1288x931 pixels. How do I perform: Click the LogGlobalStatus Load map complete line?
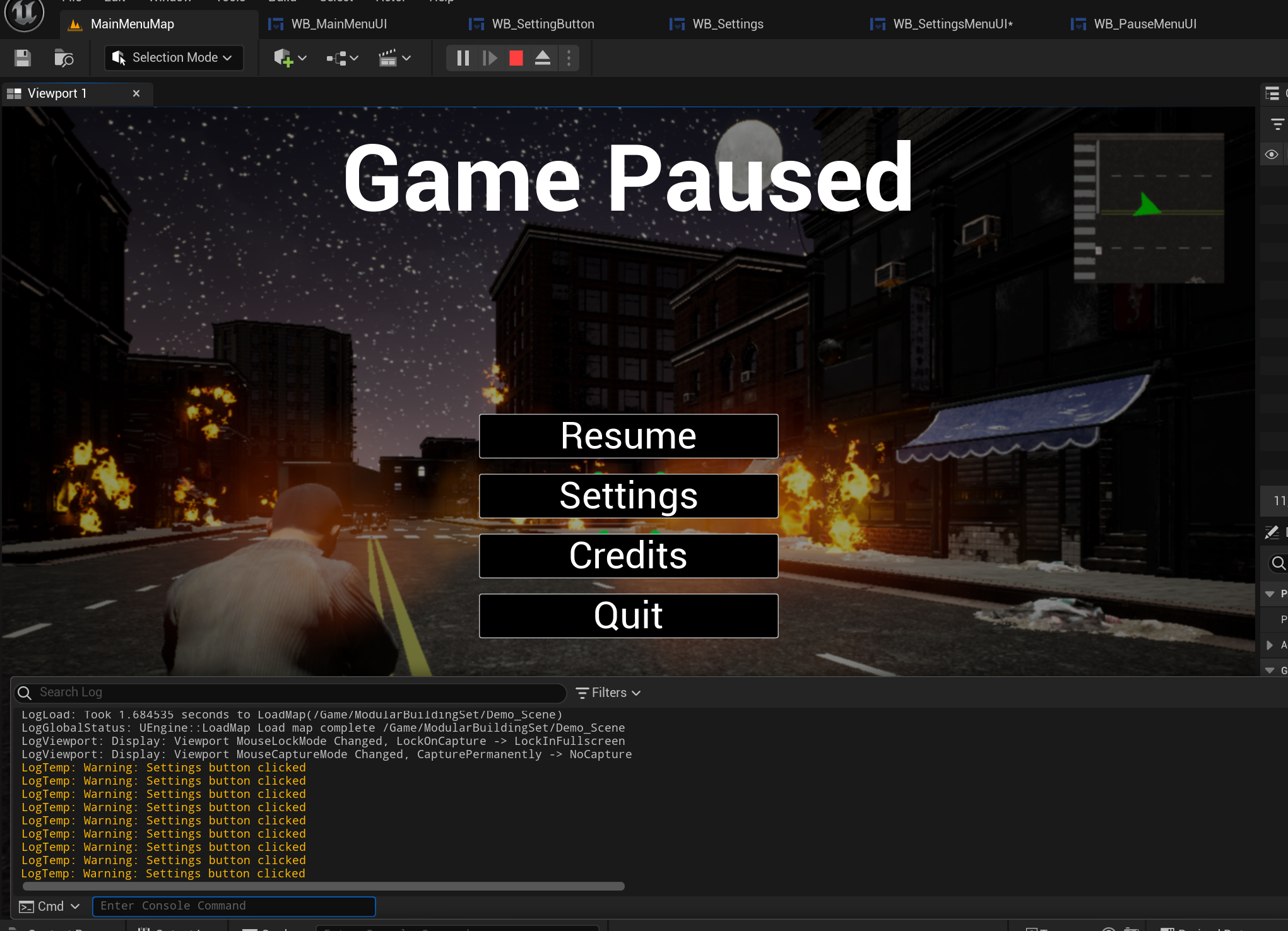point(323,728)
